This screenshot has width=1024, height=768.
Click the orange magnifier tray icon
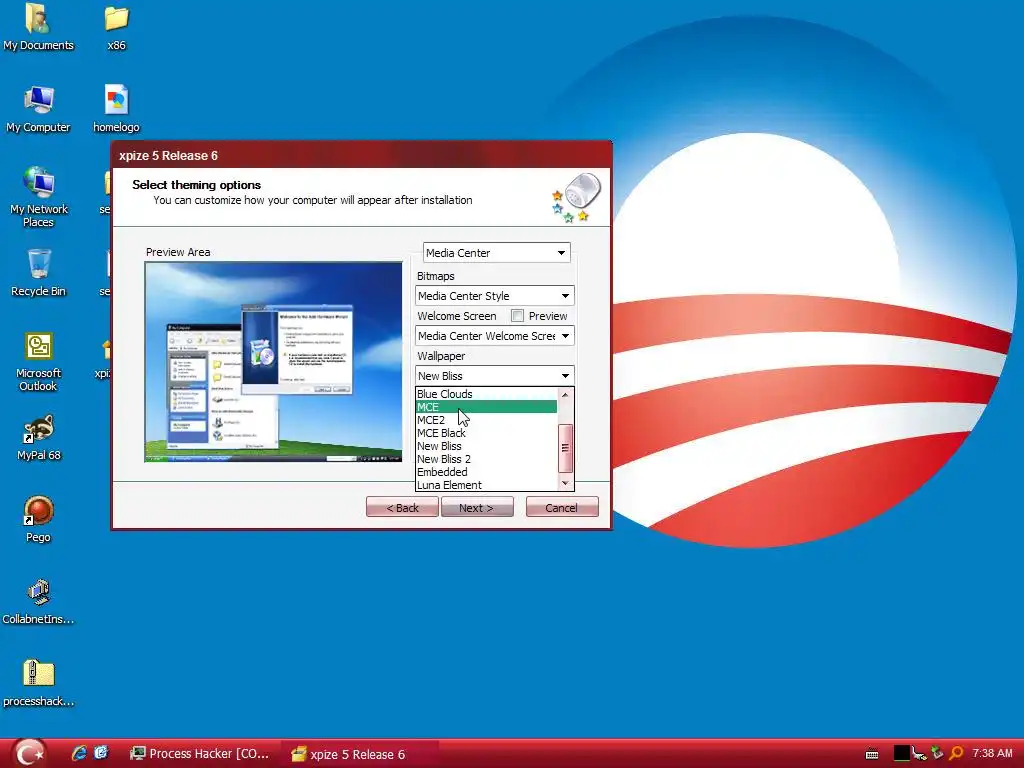click(x=956, y=754)
